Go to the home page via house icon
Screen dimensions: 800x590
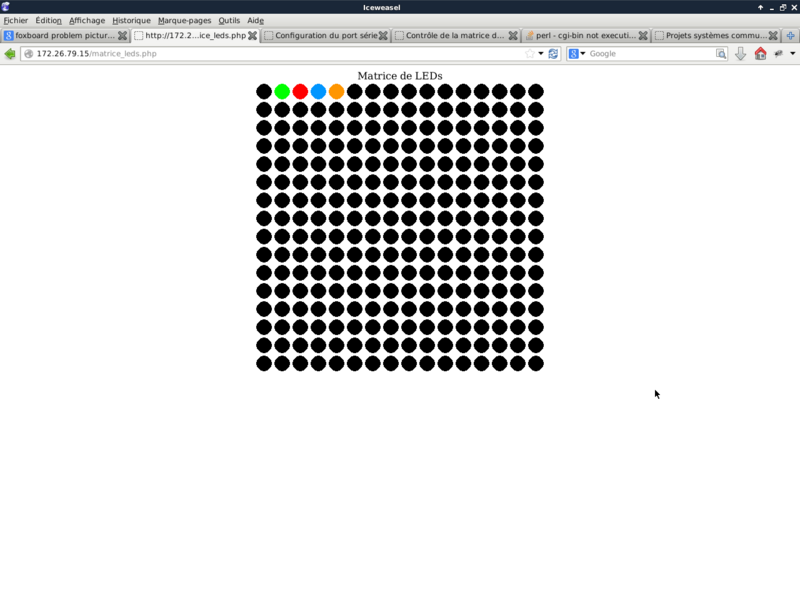click(760, 54)
